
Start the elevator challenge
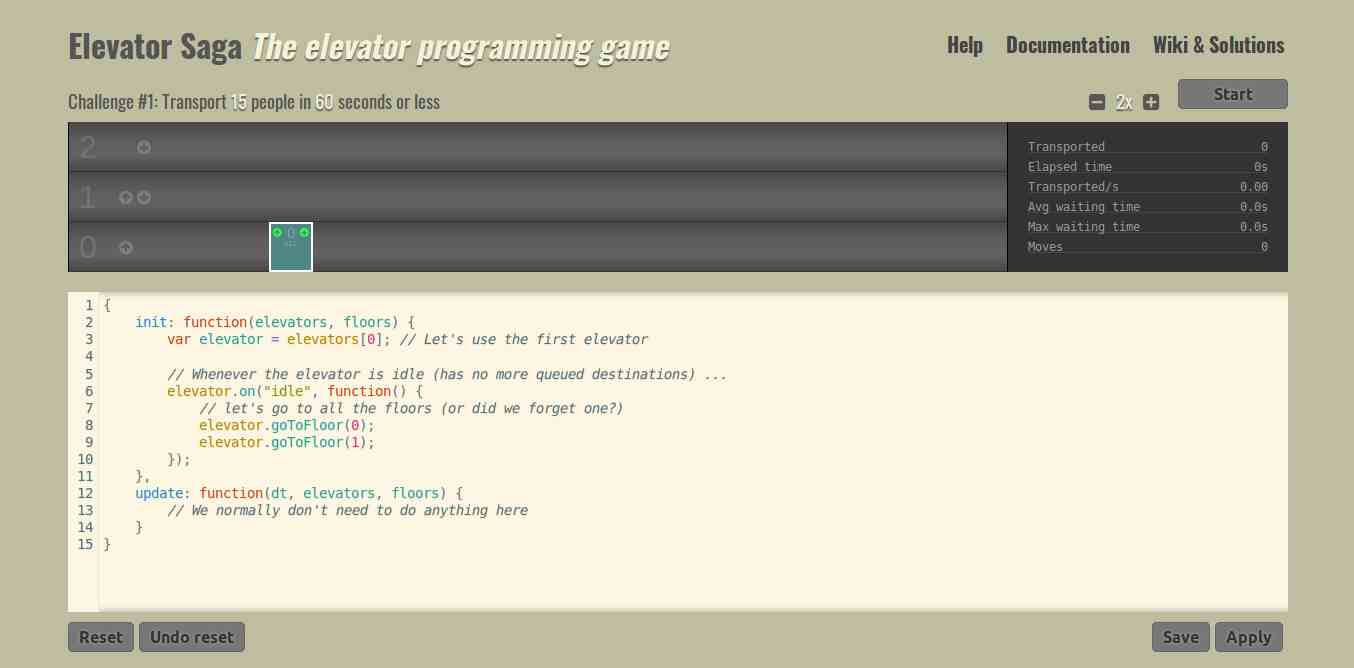[x=1233, y=94]
